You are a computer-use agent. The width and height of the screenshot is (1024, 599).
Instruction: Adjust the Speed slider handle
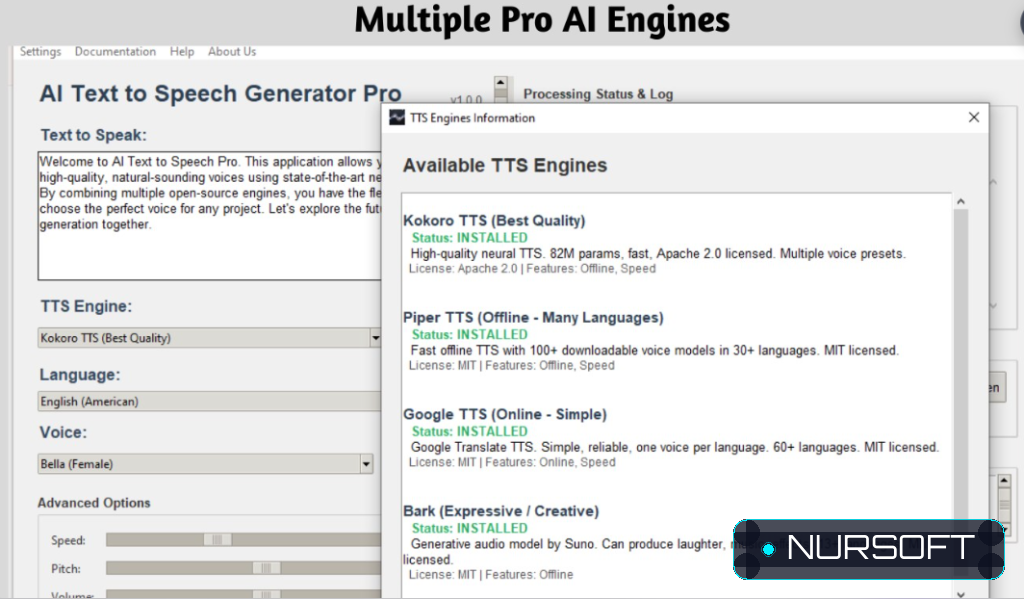(x=217, y=540)
